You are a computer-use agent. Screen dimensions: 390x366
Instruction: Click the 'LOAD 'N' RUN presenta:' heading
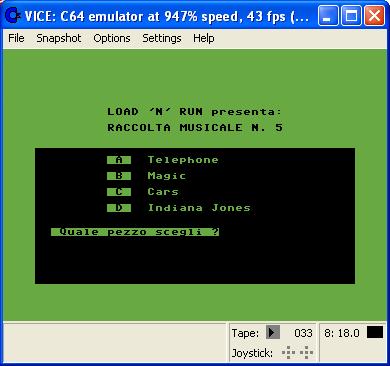click(195, 112)
